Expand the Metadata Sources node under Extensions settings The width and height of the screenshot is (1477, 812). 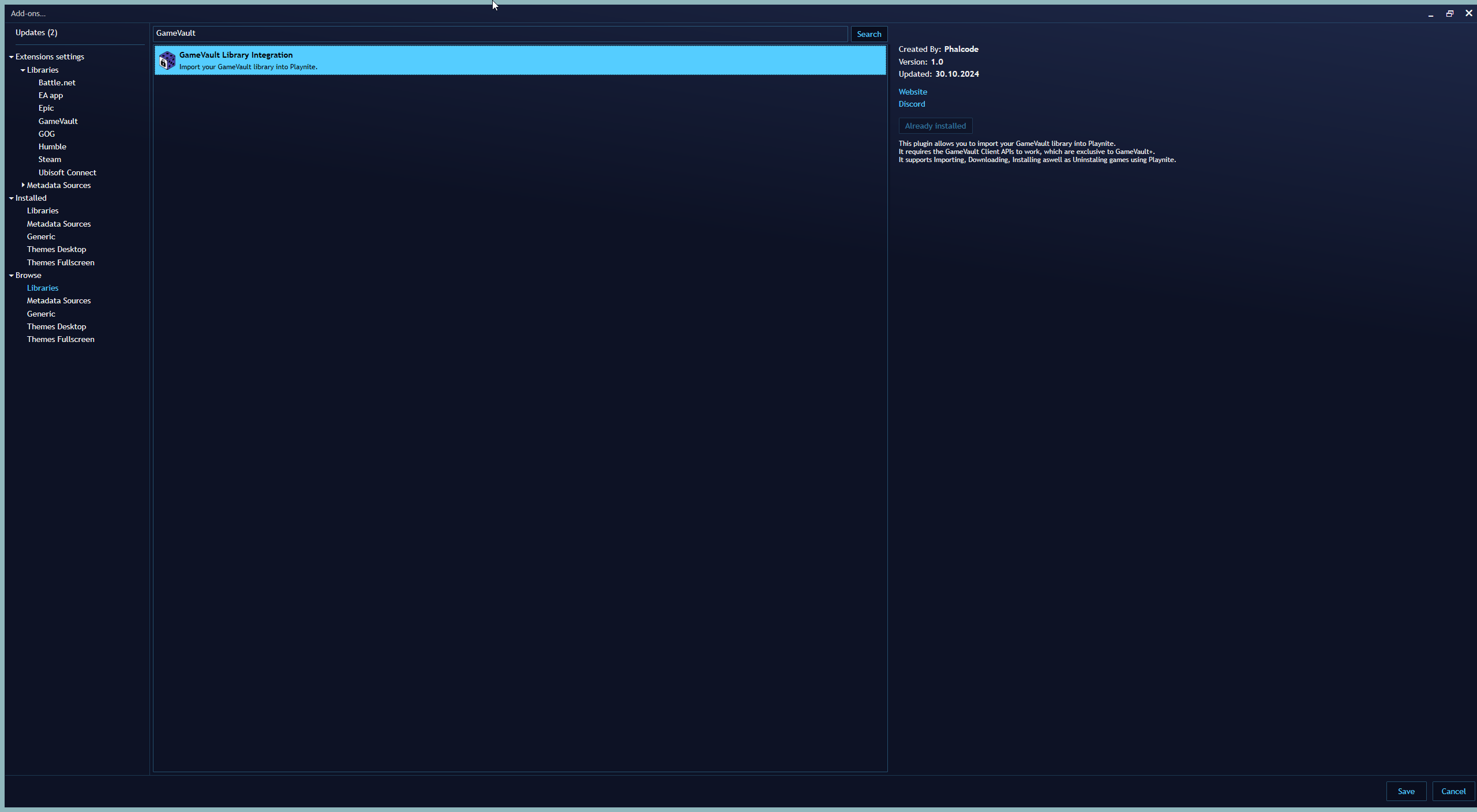23,185
